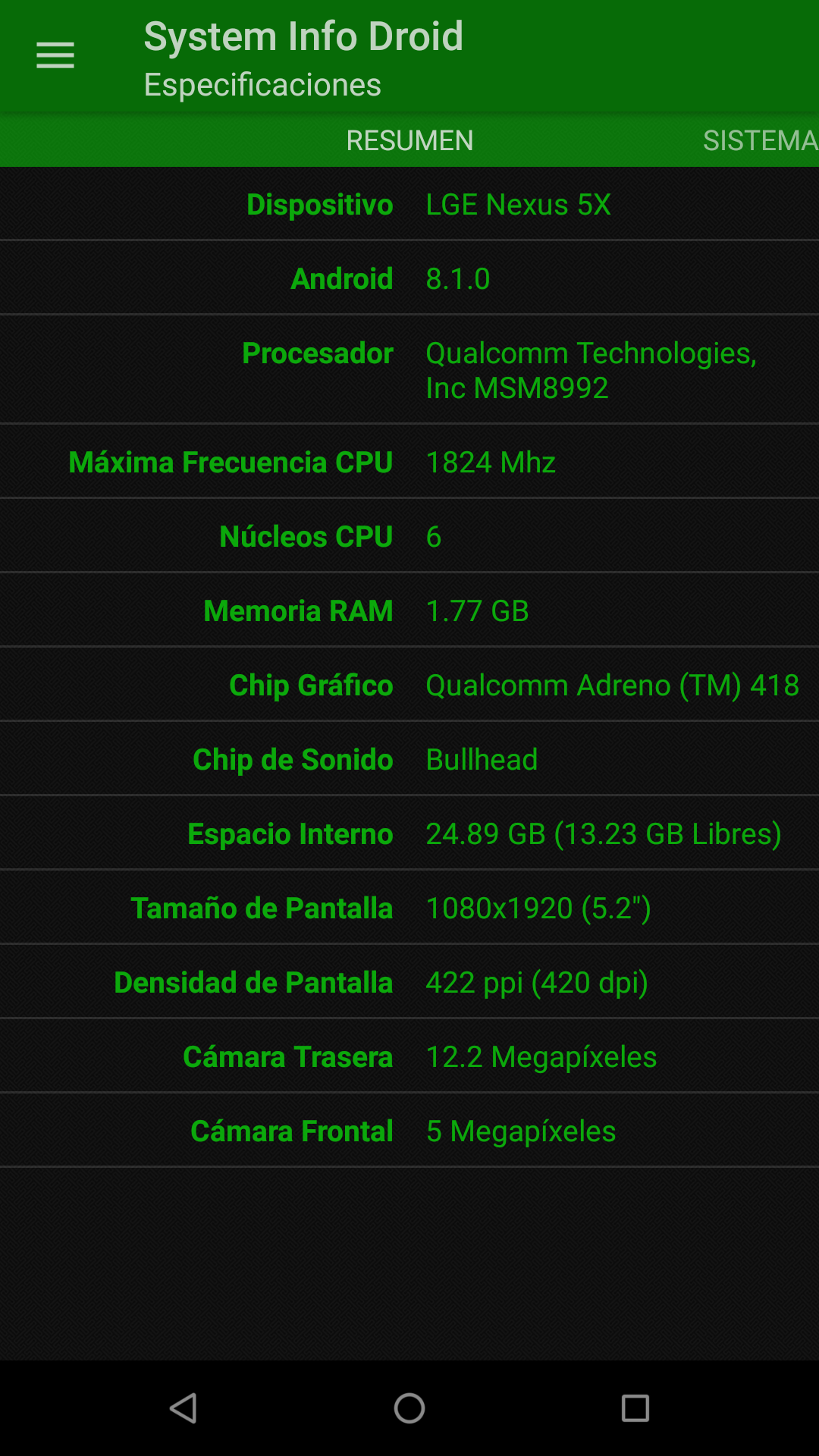This screenshot has width=819, height=1456.
Task: Select the Procesador Qualcomm MSM8992 entry
Action: coord(409,370)
